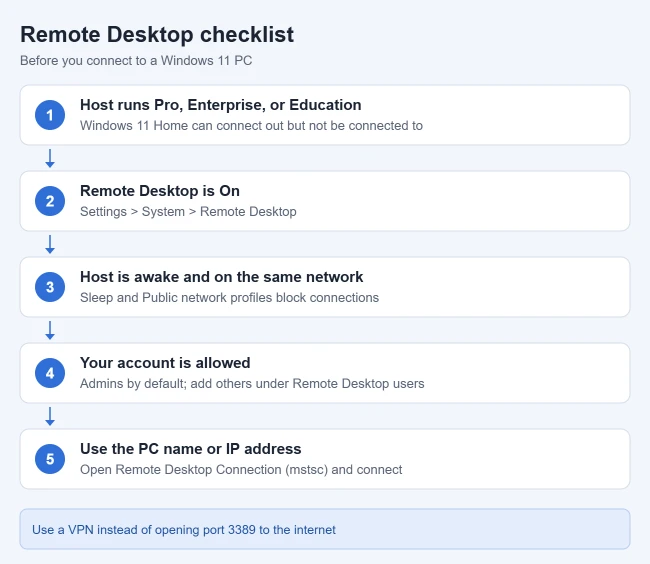650x564 pixels.
Task: Click 'Open Remote Desktop Connection (mstsc) and connect'
Action: click(241, 470)
